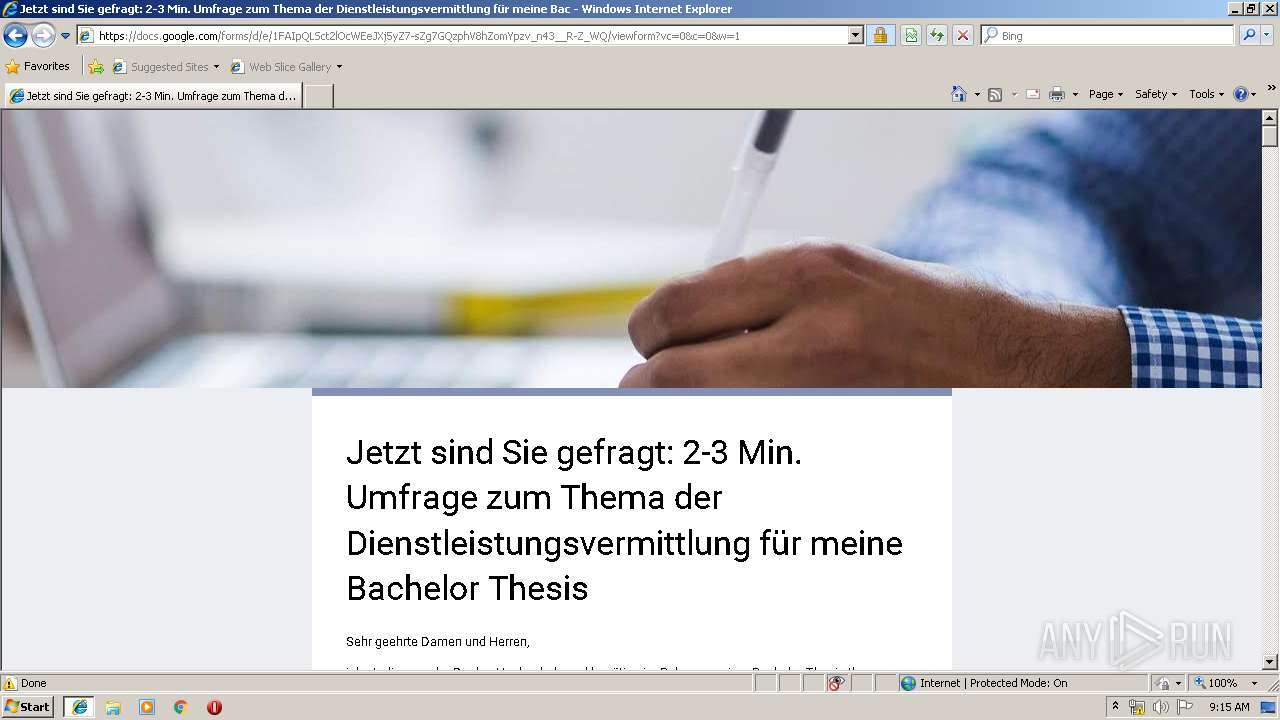
Task: Click the form header writing-hand image
Action: point(631,248)
